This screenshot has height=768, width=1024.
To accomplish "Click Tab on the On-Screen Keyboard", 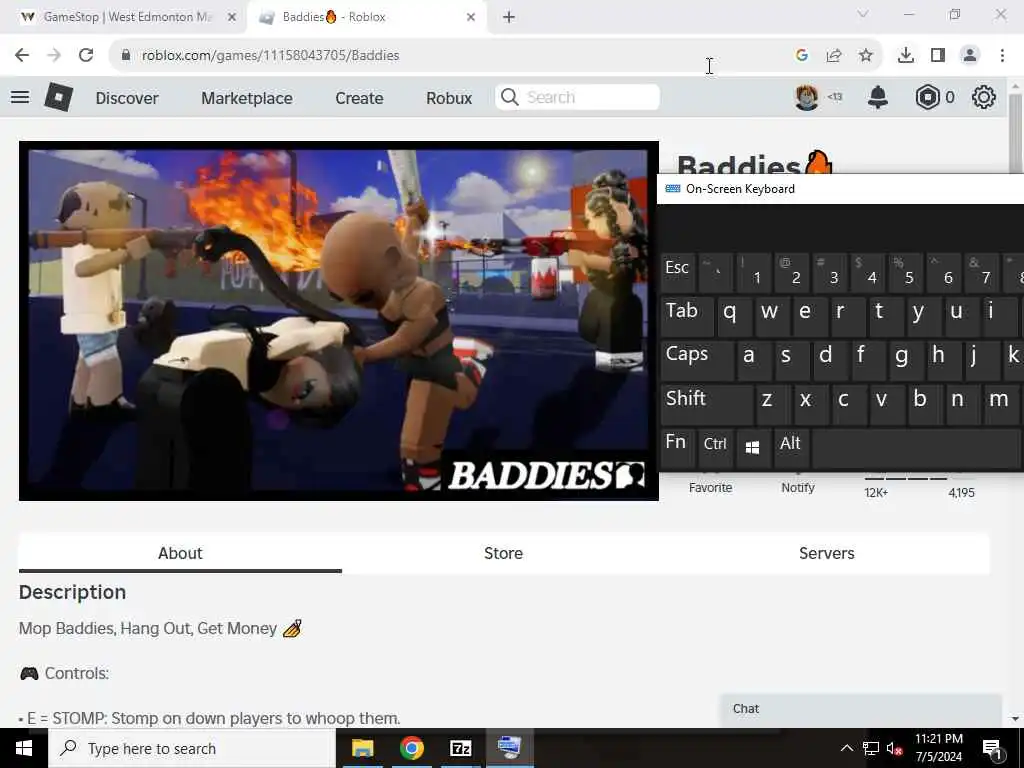I will click(x=687, y=316).
